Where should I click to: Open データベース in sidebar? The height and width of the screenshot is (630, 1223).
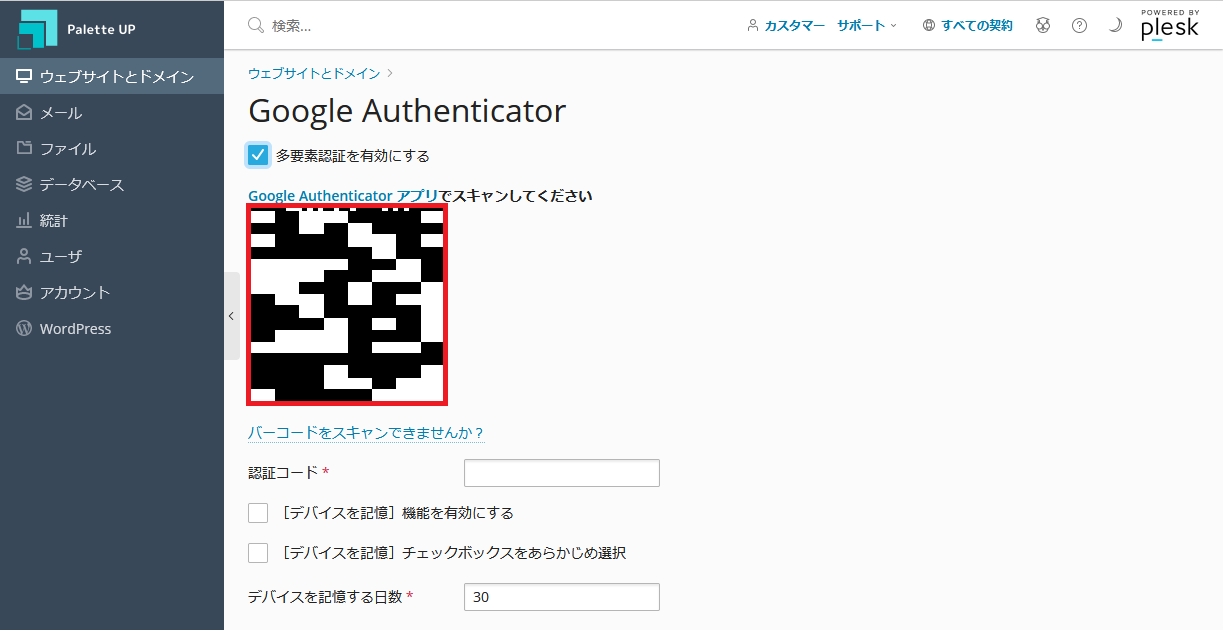click(112, 184)
